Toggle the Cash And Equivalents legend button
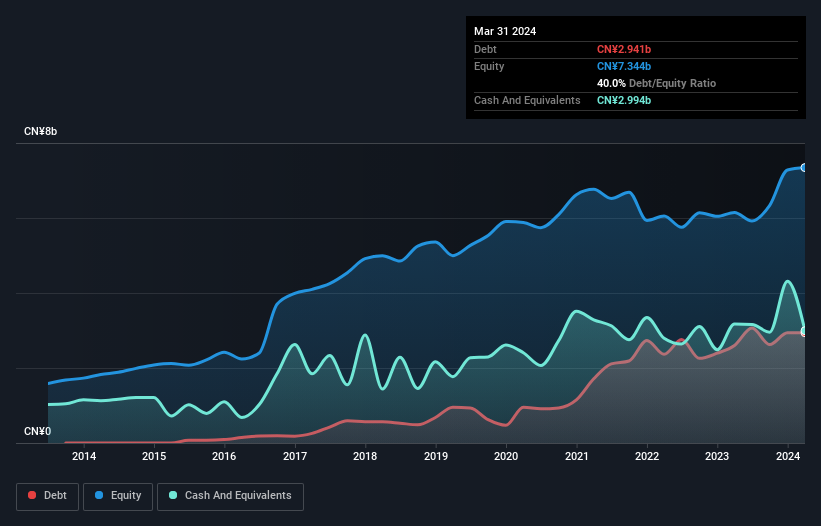 click(230, 496)
